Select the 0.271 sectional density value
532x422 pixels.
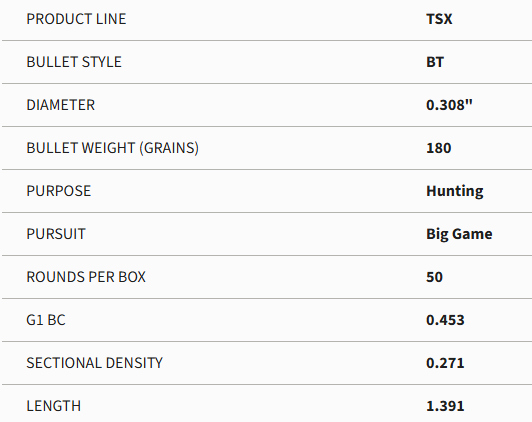445,363
